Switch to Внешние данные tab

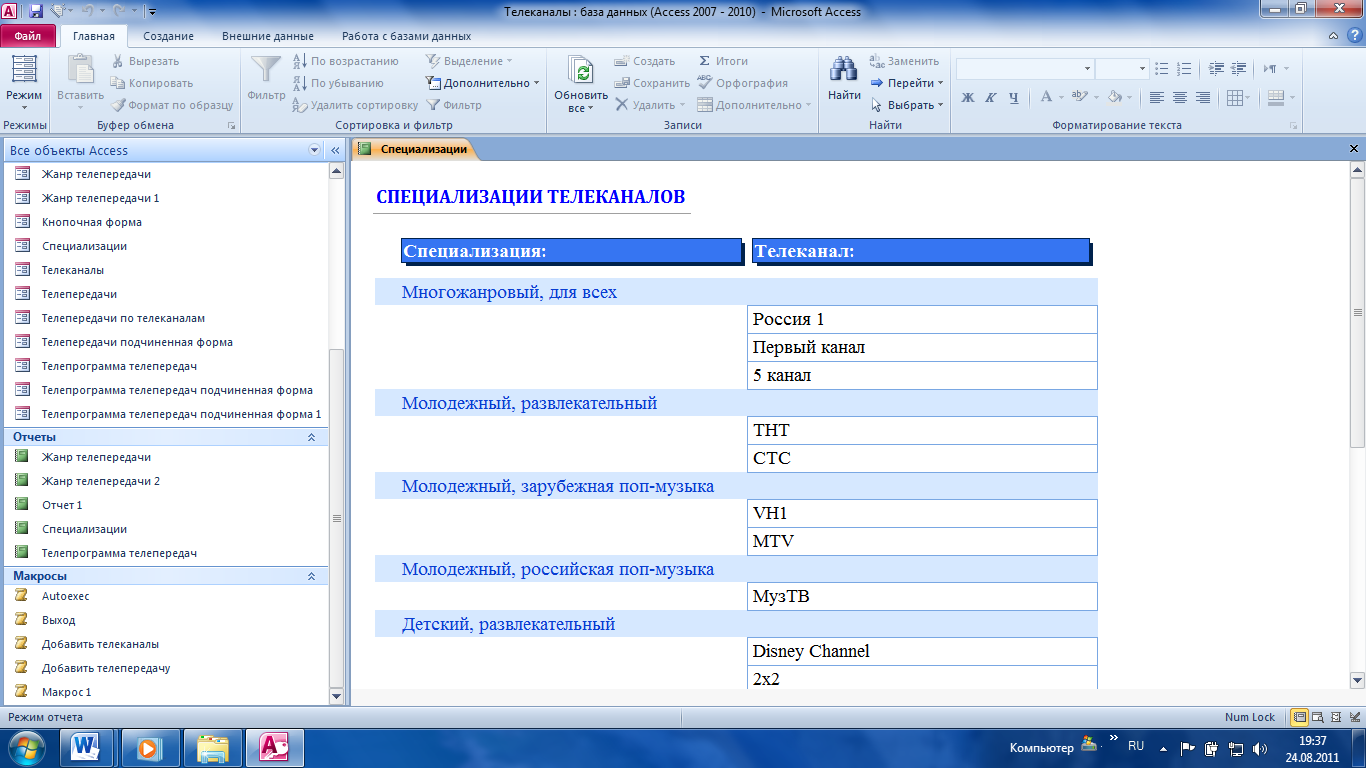point(267,36)
